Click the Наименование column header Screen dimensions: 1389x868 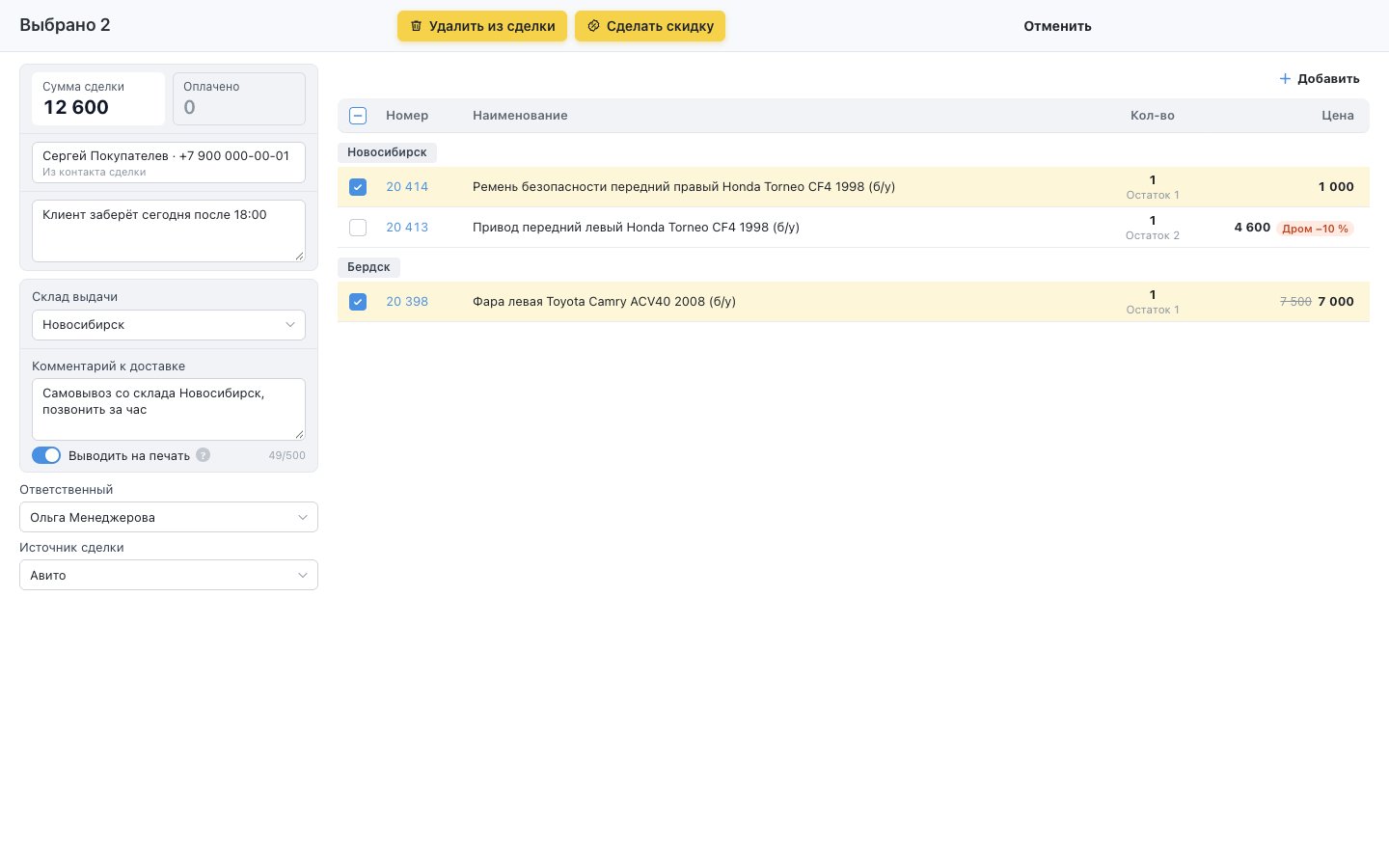[520, 116]
